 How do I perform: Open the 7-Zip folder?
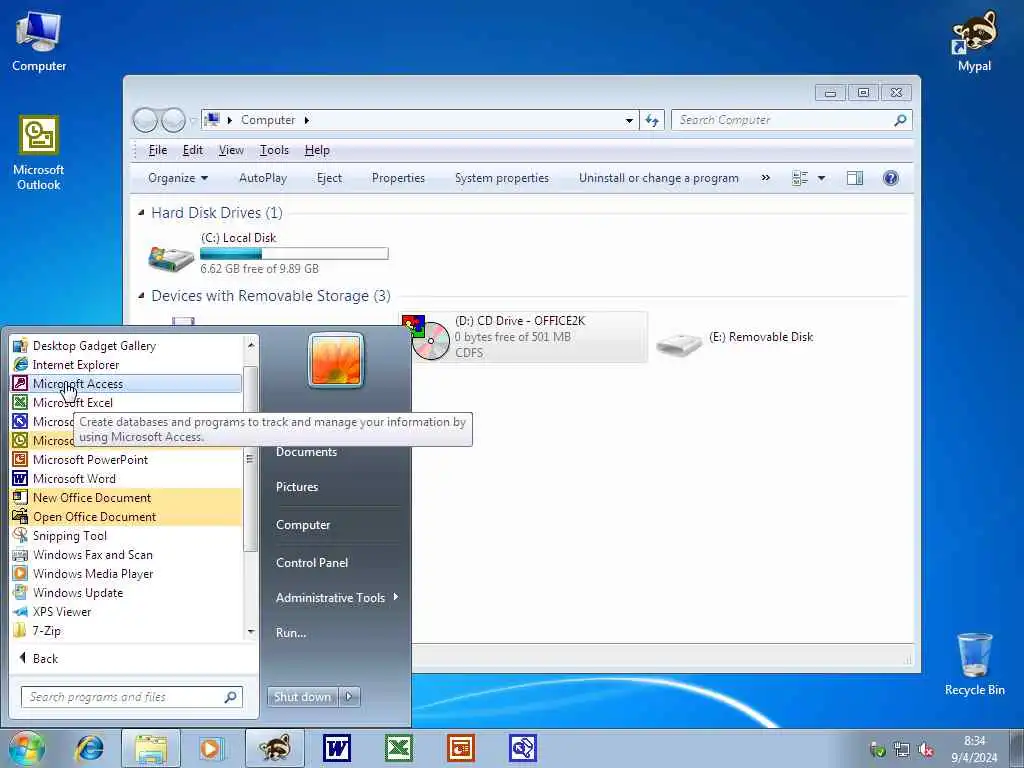click(126, 630)
